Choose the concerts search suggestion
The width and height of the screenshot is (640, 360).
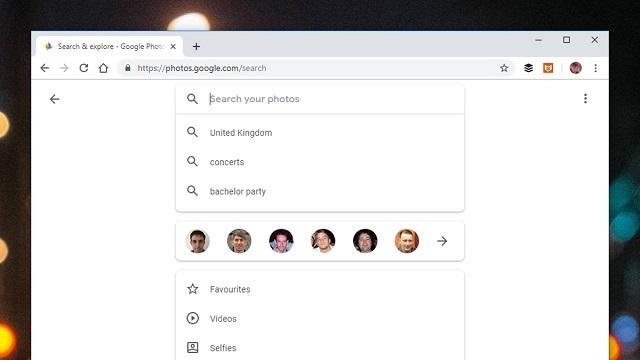320,162
